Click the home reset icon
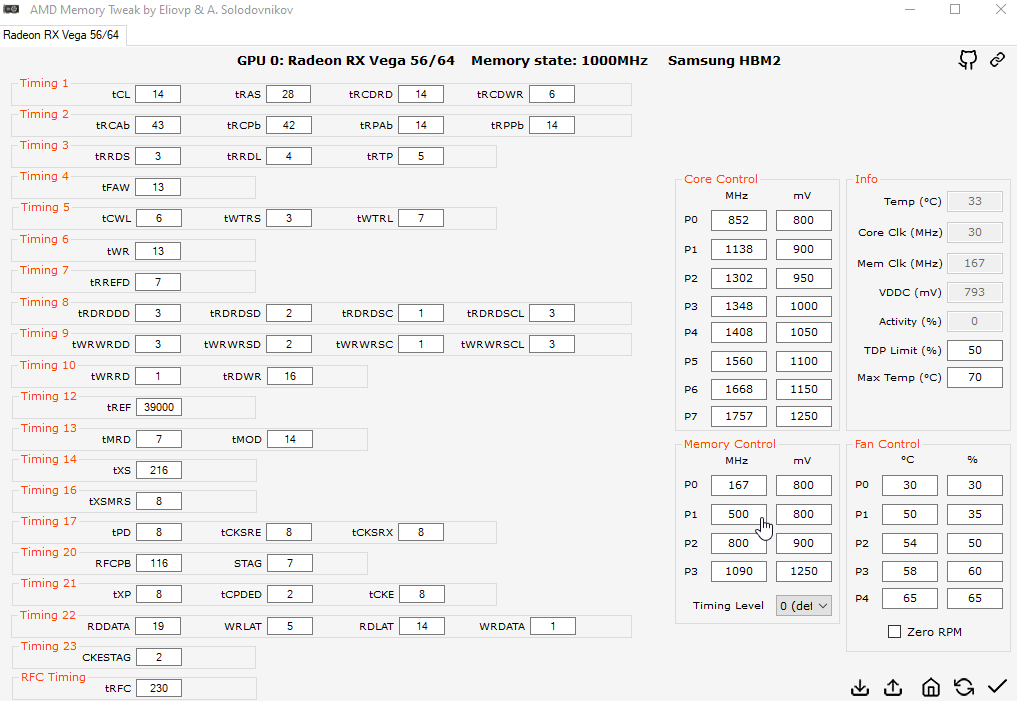Viewport: 1017px width, 701px height. point(931,687)
